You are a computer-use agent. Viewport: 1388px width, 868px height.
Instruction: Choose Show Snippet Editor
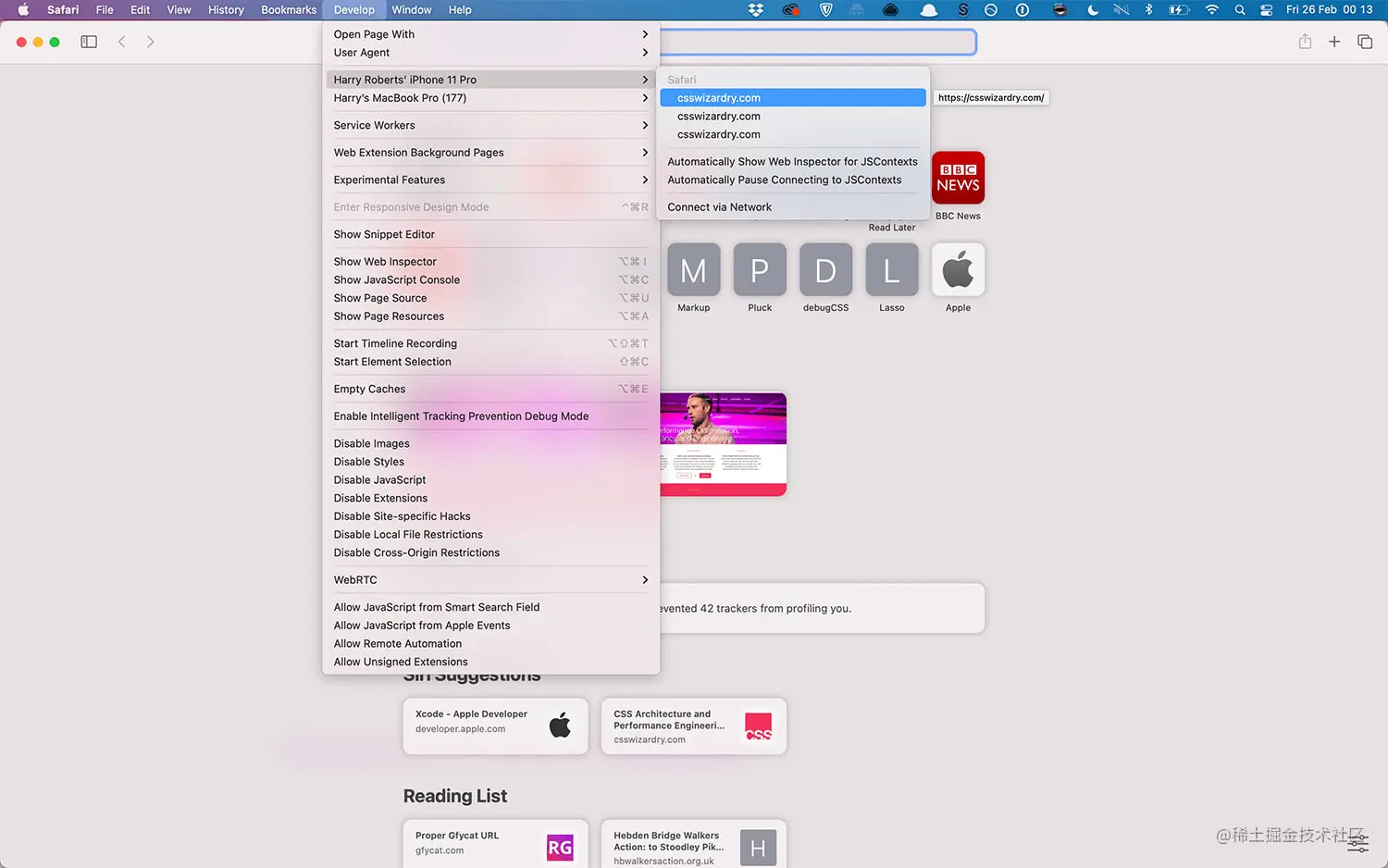coord(490,234)
